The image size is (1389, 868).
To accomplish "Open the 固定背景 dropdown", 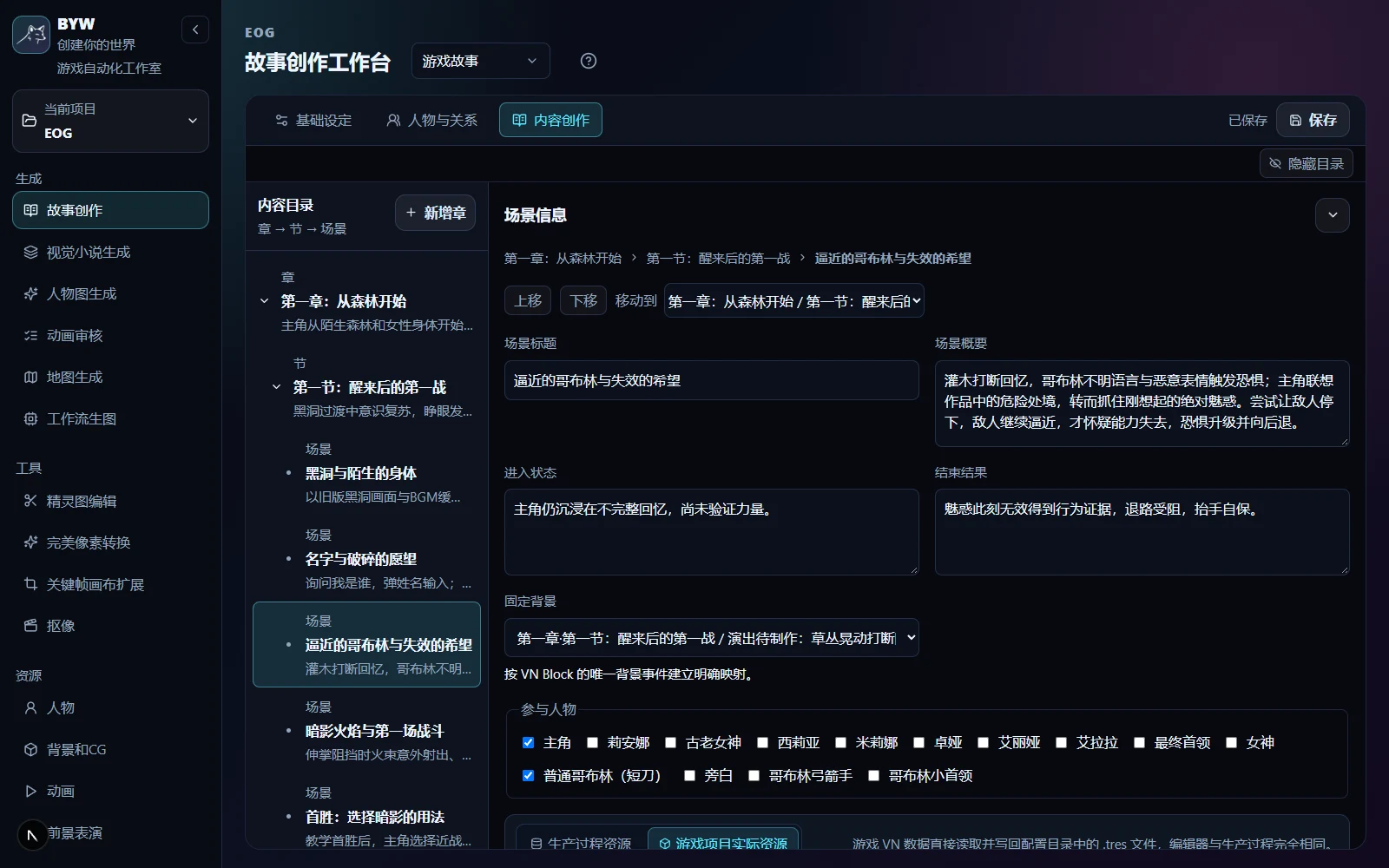I will point(712,638).
